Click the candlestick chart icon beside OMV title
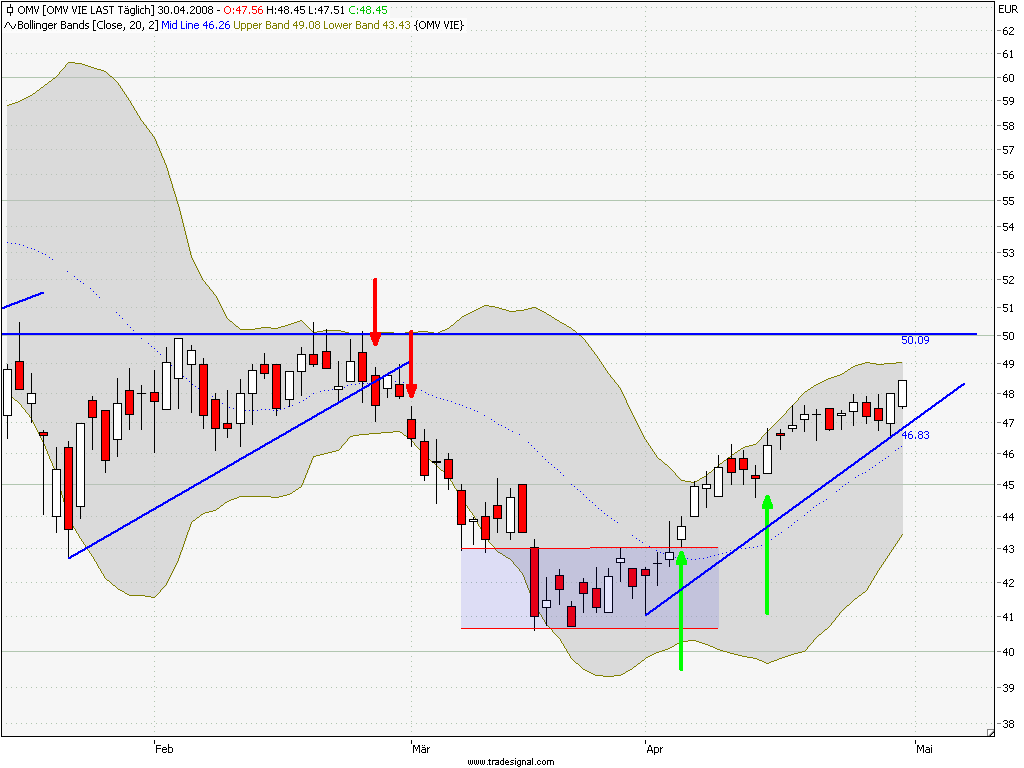The height and width of the screenshot is (768, 1024). (9, 10)
